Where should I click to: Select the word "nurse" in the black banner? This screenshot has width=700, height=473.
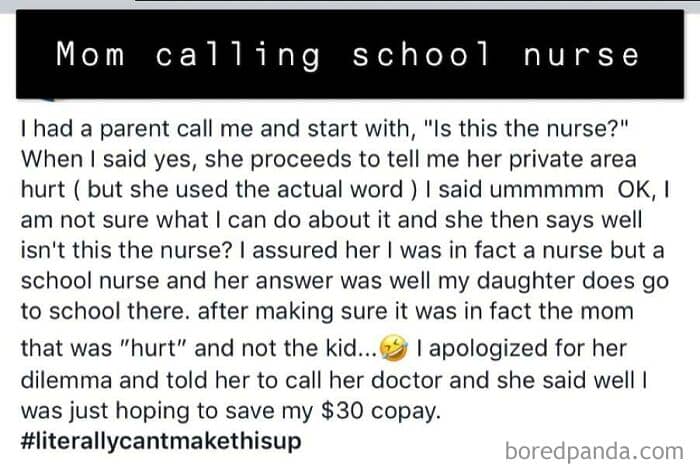(x=581, y=55)
